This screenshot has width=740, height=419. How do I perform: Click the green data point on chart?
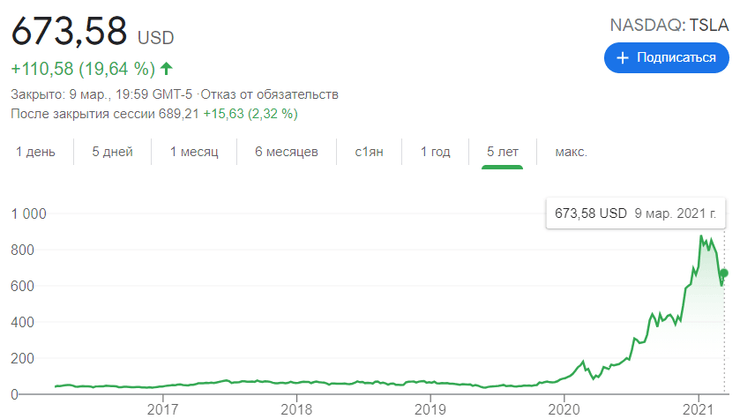point(724,273)
